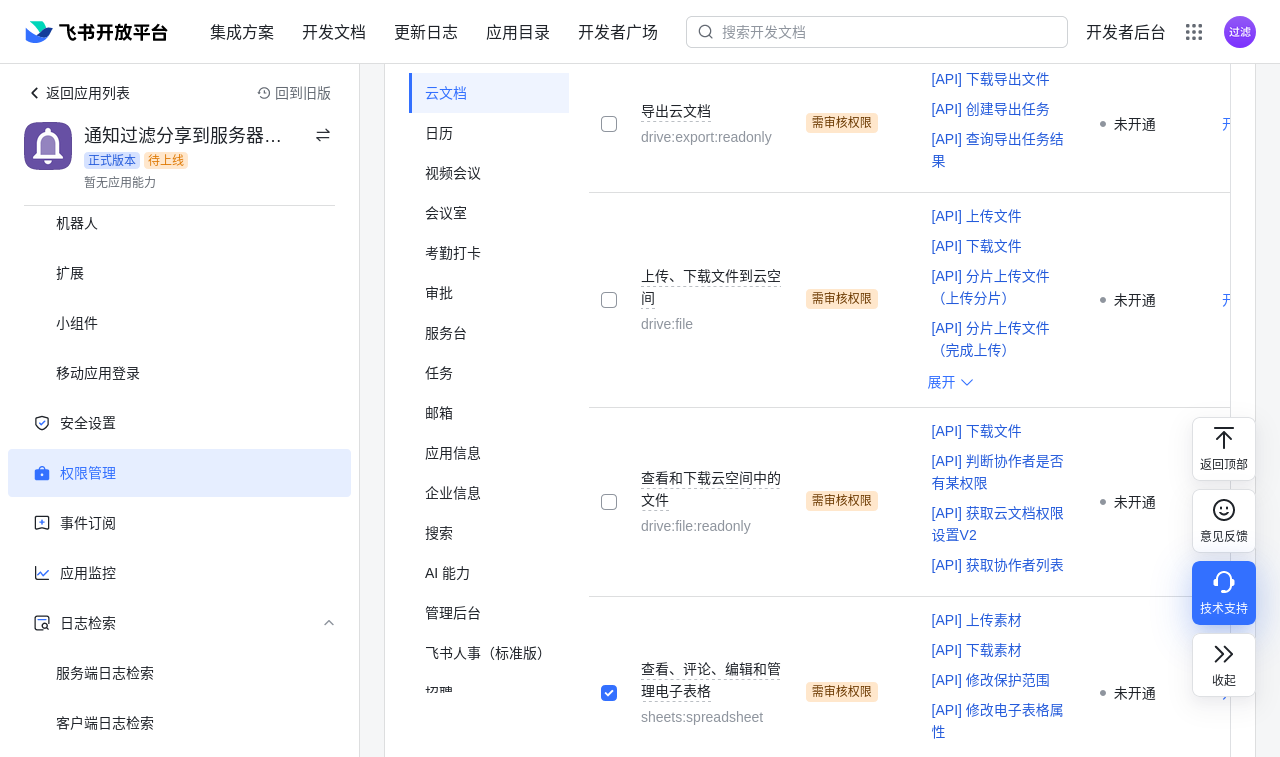1280x757 pixels.
Task: Open 更新日志 in top navigation
Action: click(x=426, y=32)
